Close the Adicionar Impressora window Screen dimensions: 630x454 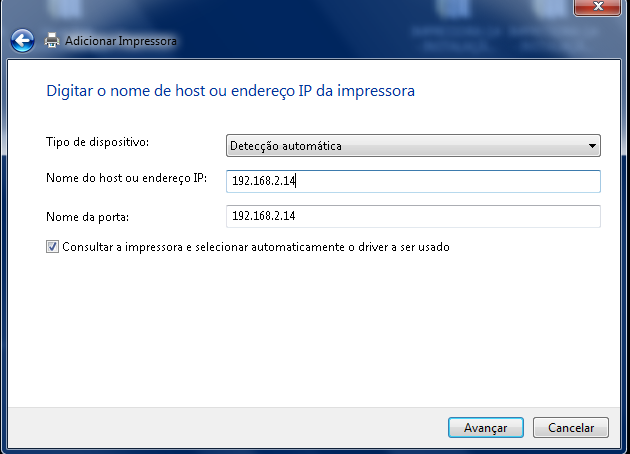pos(597,7)
